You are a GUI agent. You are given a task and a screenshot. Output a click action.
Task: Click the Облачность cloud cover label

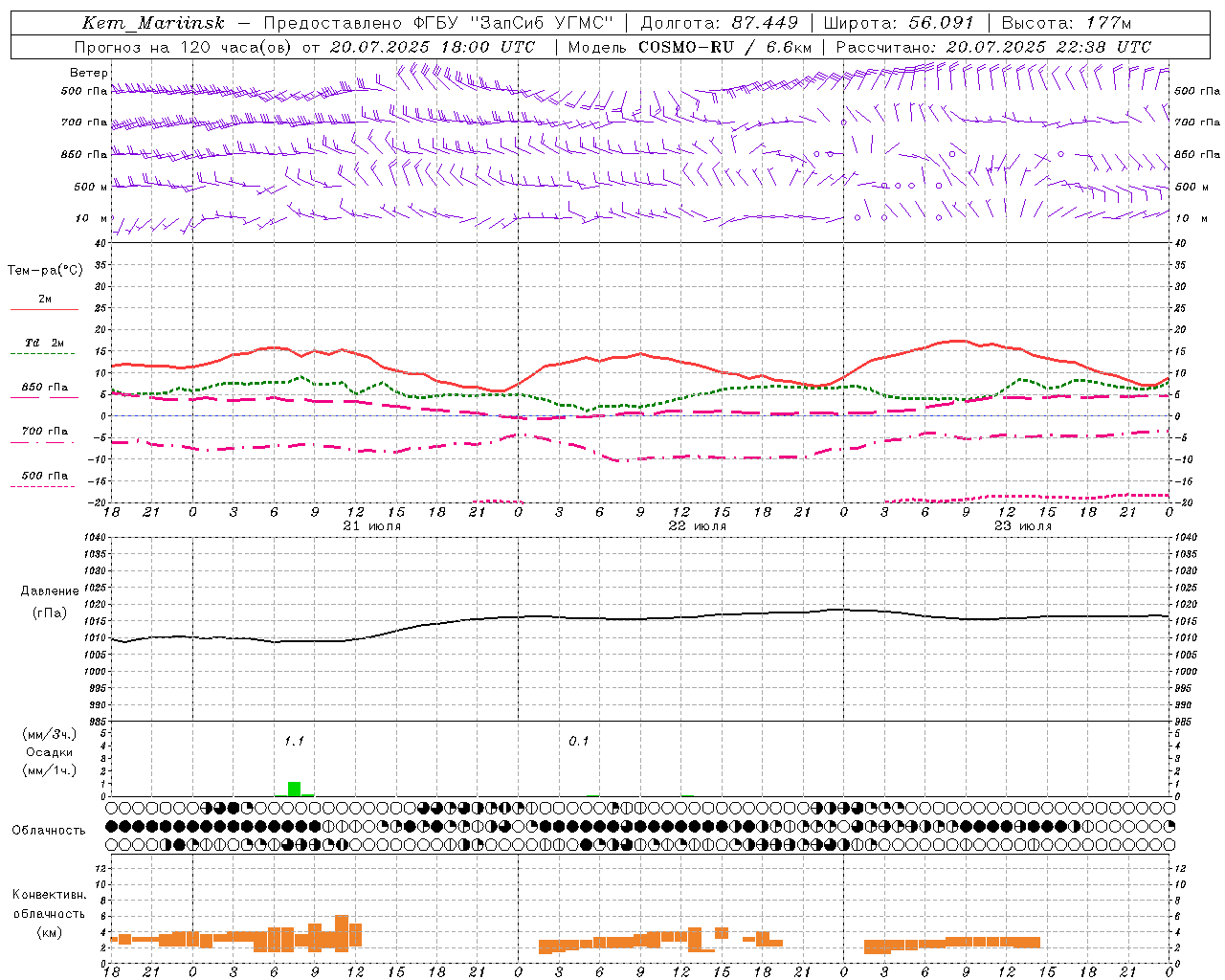[x=49, y=831]
